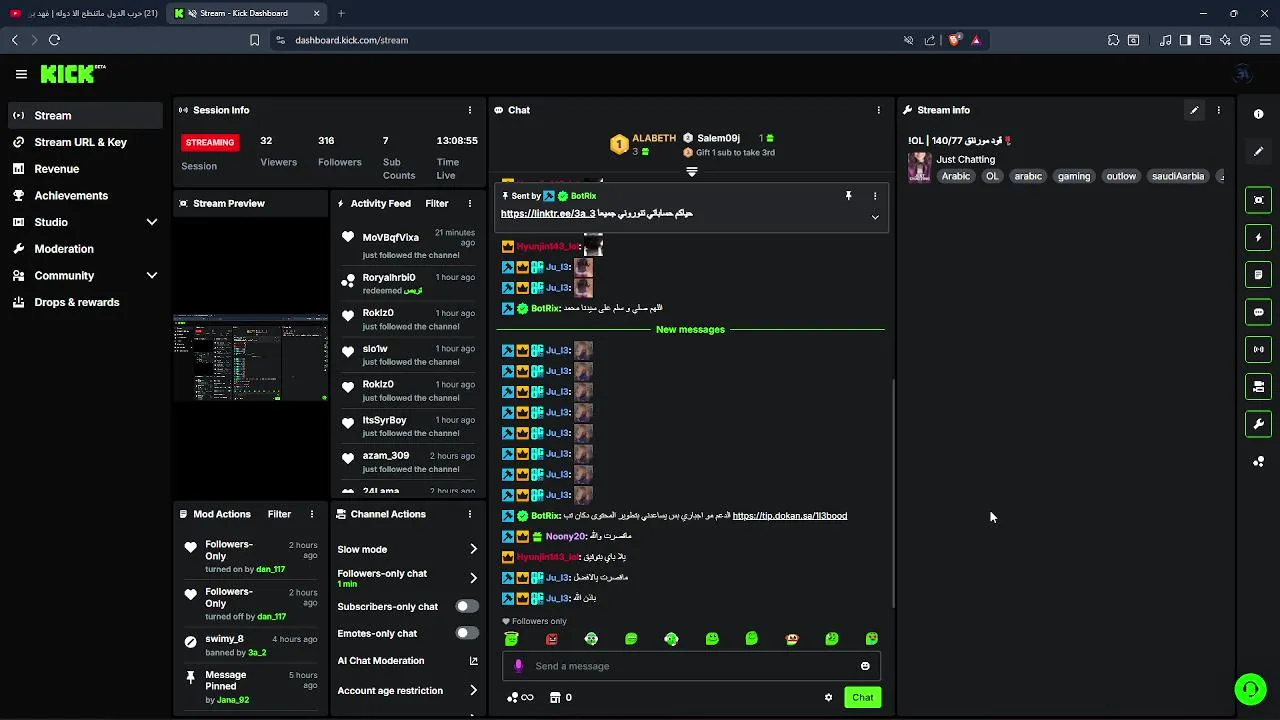Unpin the pinned BotRix message

point(848,196)
